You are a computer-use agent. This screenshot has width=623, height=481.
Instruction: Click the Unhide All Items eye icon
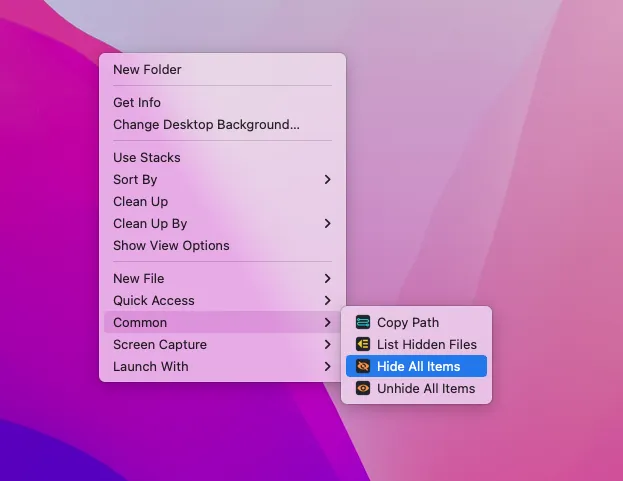(x=363, y=389)
